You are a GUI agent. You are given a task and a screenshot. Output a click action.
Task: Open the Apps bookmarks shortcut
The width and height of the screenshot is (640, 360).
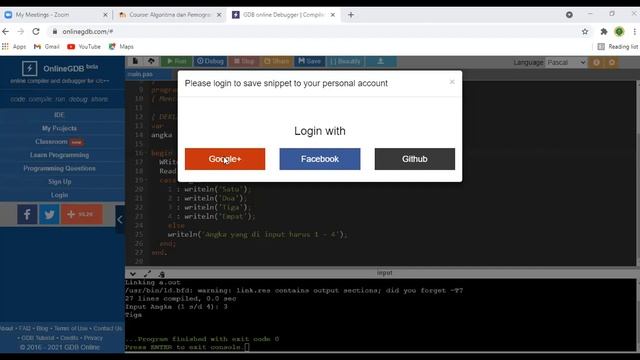click(x=14, y=47)
